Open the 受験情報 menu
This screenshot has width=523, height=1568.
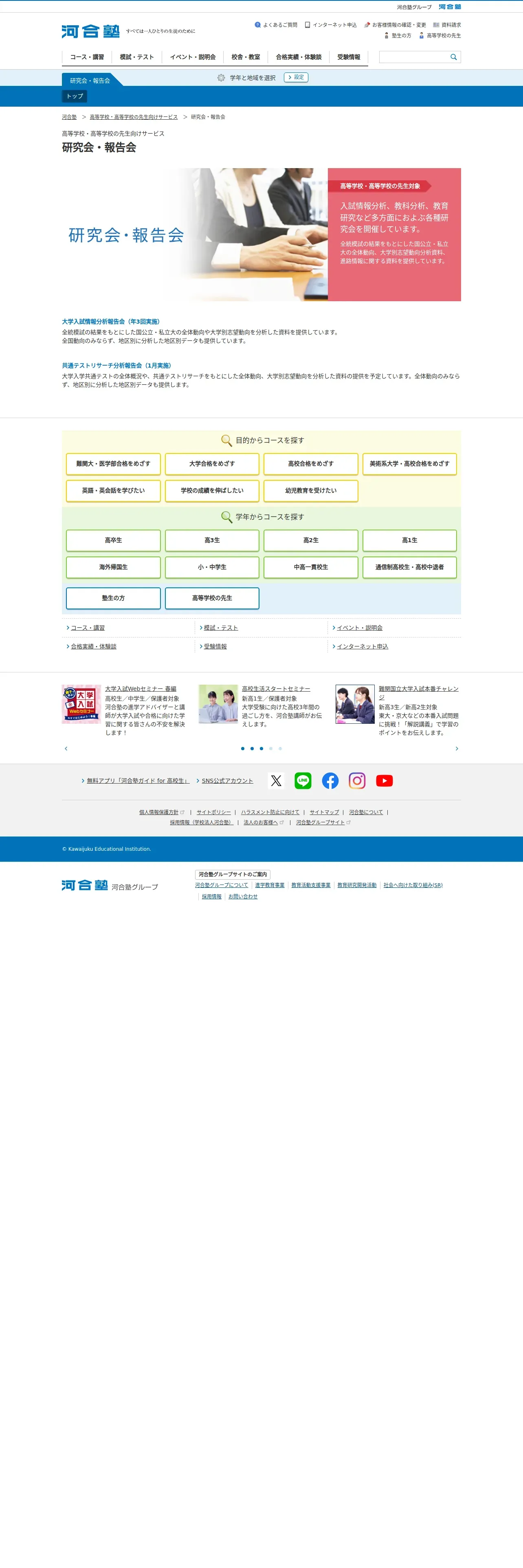tap(349, 57)
